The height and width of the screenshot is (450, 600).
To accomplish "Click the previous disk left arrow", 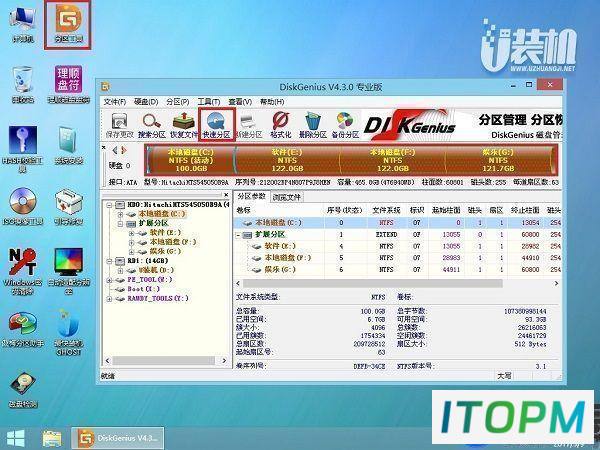I will click(x=115, y=150).
